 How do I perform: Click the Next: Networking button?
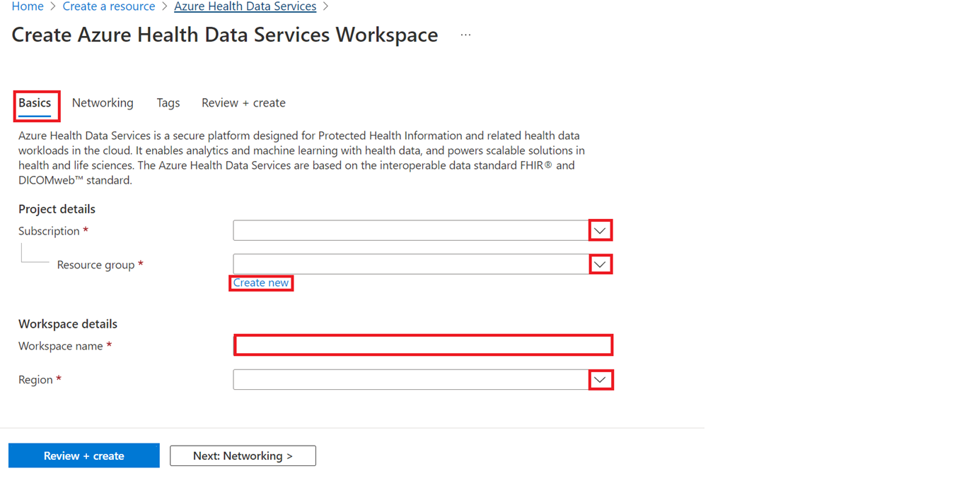[x=243, y=456]
